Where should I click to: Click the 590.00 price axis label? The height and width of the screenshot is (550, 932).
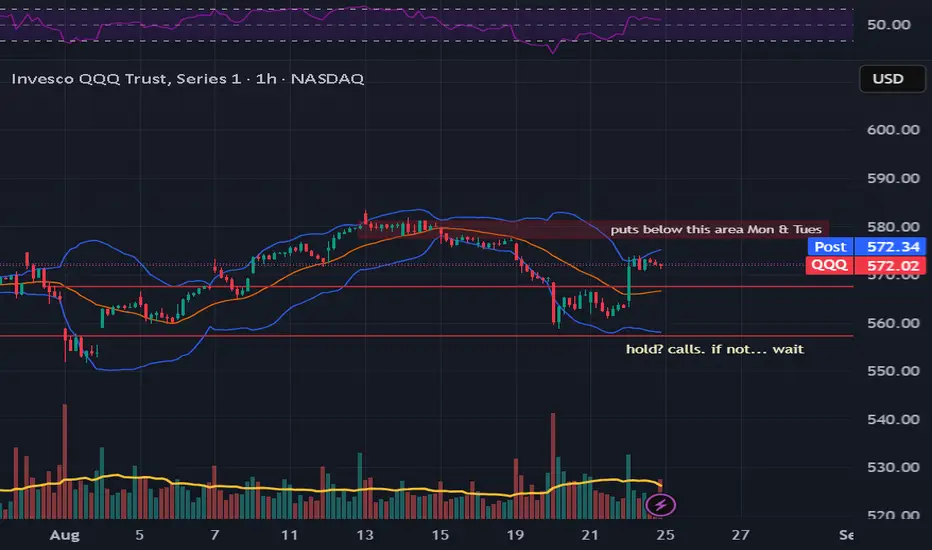point(893,178)
